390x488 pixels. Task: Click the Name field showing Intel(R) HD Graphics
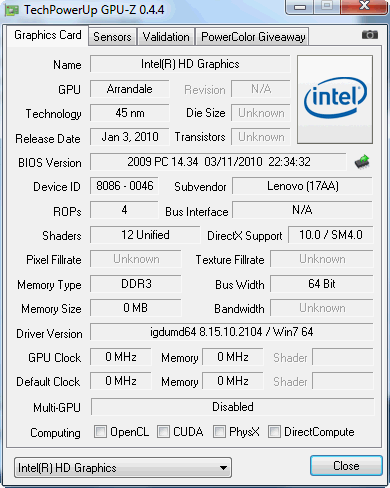[x=190, y=64]
